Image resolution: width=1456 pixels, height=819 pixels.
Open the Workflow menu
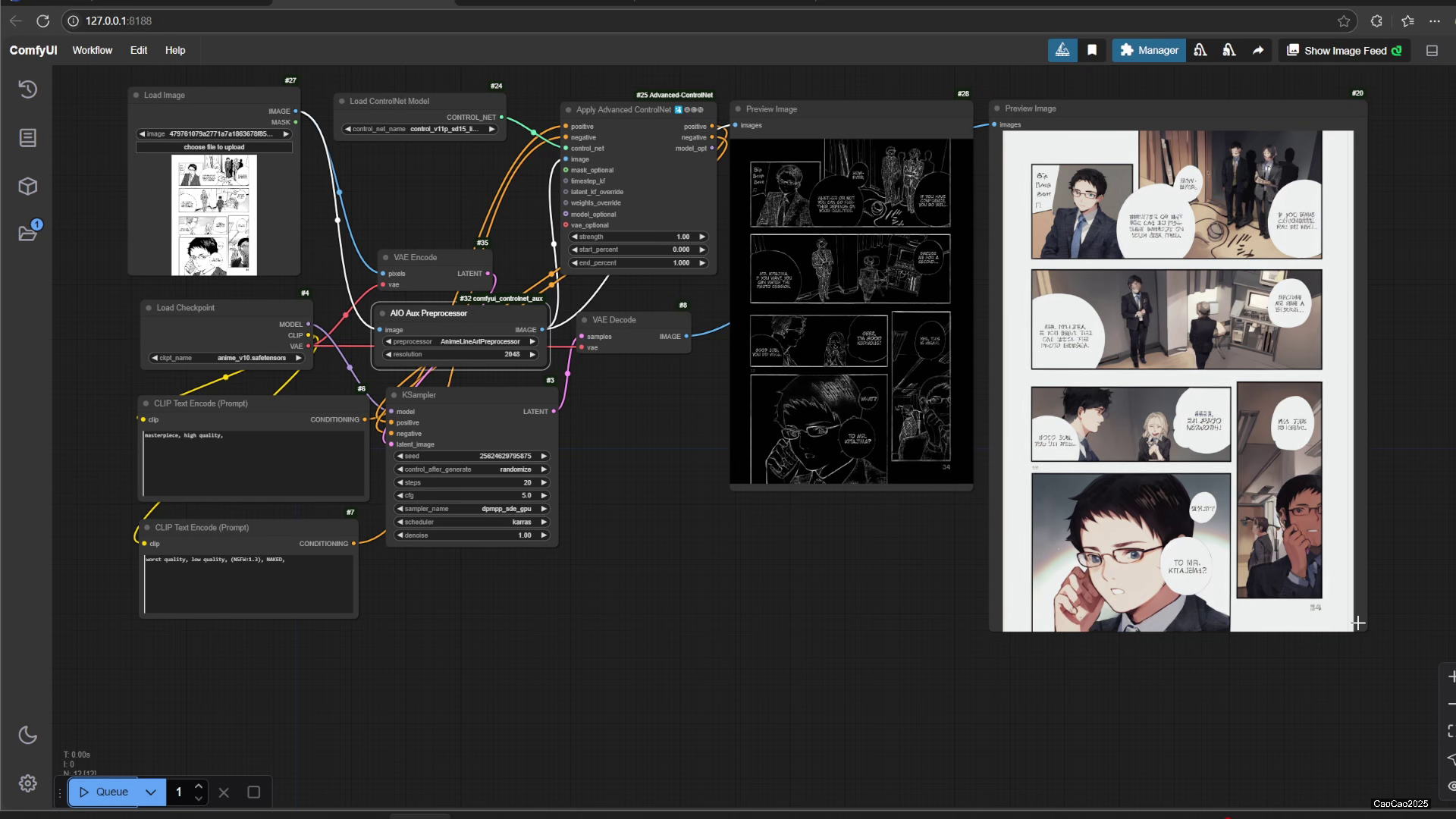point(92,50)
